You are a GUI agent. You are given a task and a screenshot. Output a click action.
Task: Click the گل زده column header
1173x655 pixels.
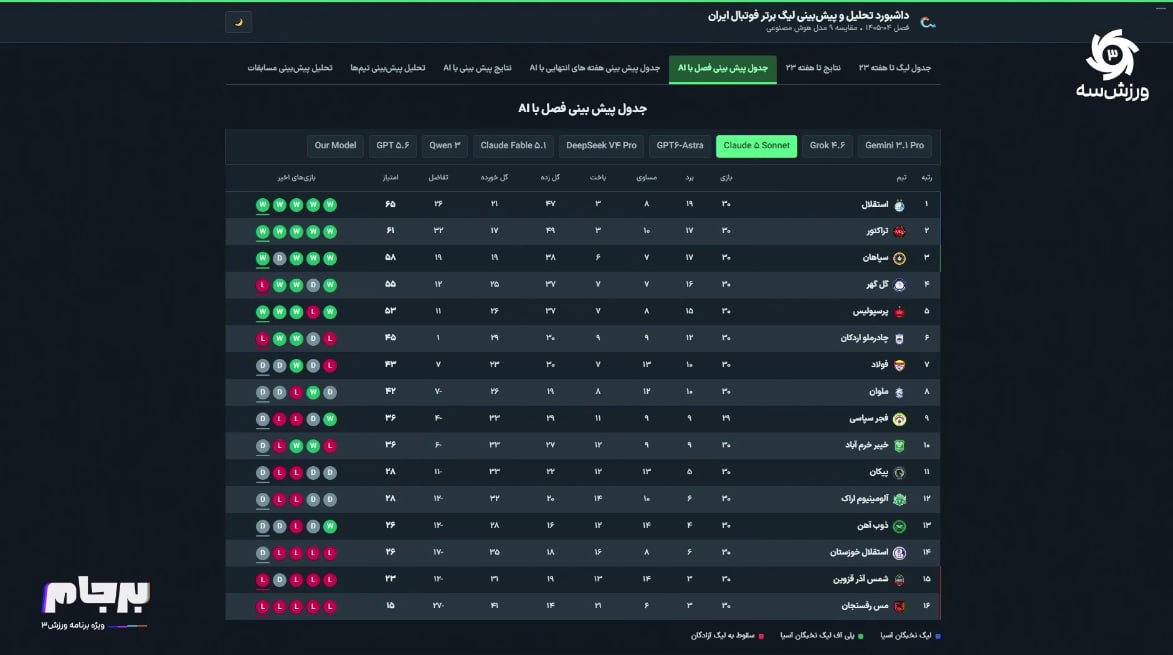551,178
